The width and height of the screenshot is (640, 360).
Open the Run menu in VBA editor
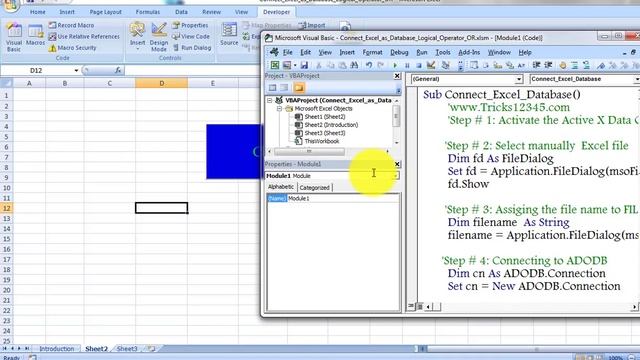point(422,52)
